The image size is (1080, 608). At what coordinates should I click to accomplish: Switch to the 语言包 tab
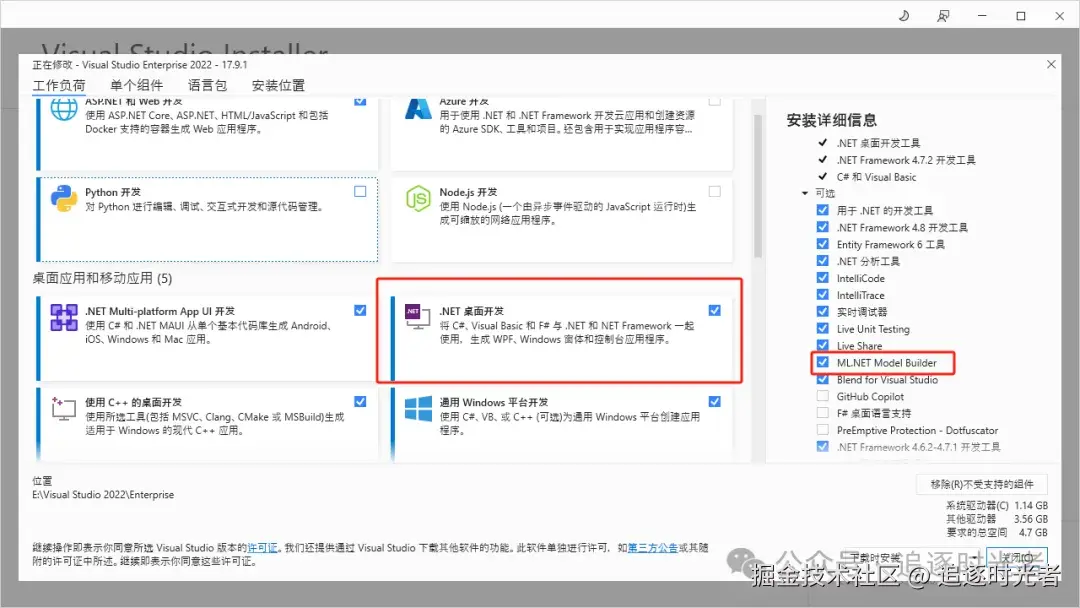[x=207, y=85]
